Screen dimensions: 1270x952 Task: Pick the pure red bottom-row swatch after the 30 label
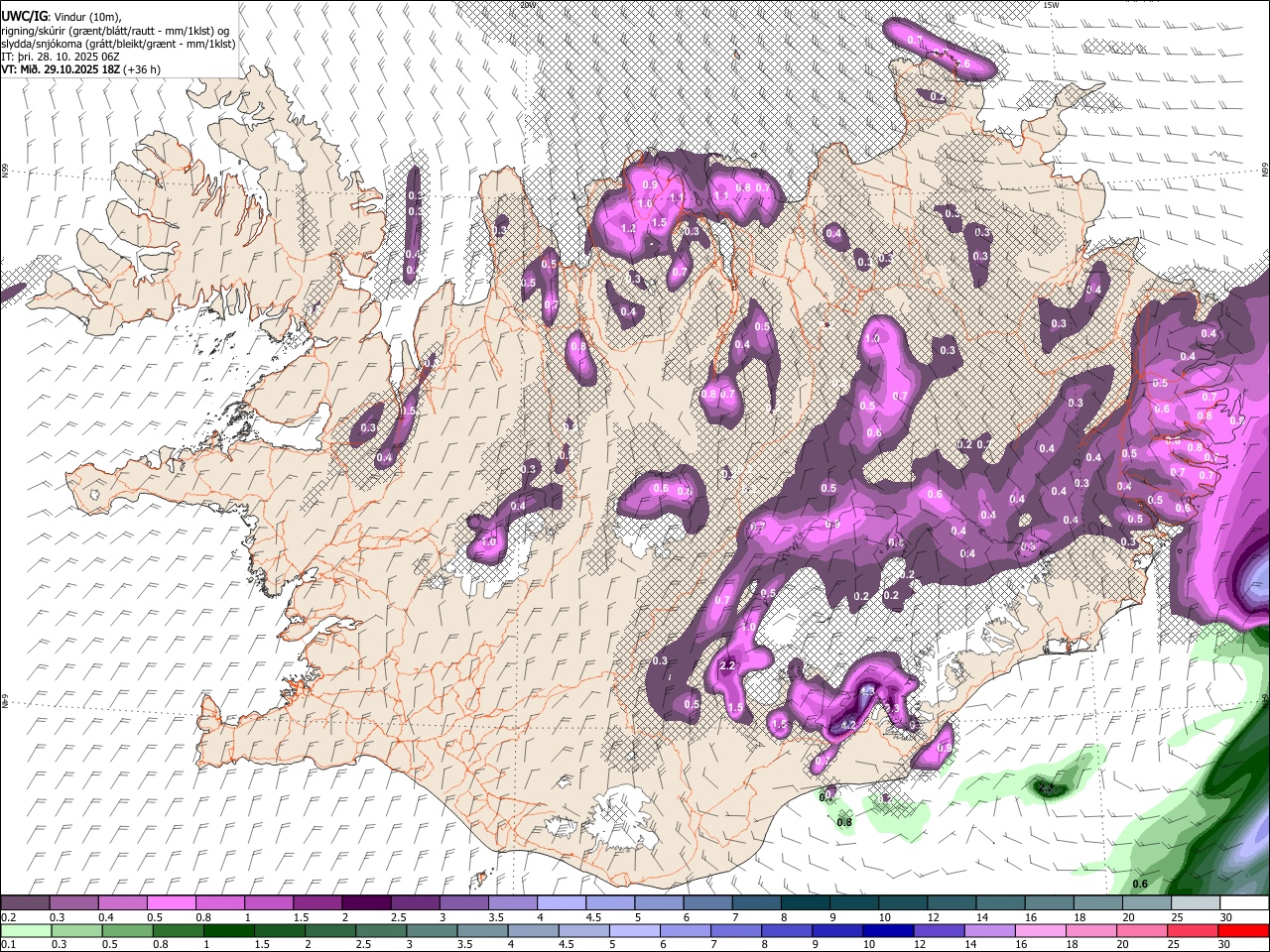(x=1244, y=930)
